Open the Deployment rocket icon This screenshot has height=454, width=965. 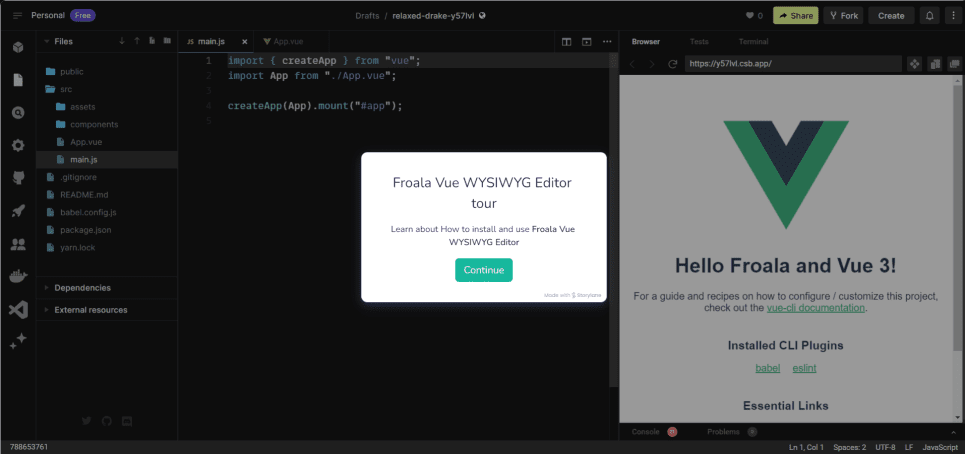point(18,211)
